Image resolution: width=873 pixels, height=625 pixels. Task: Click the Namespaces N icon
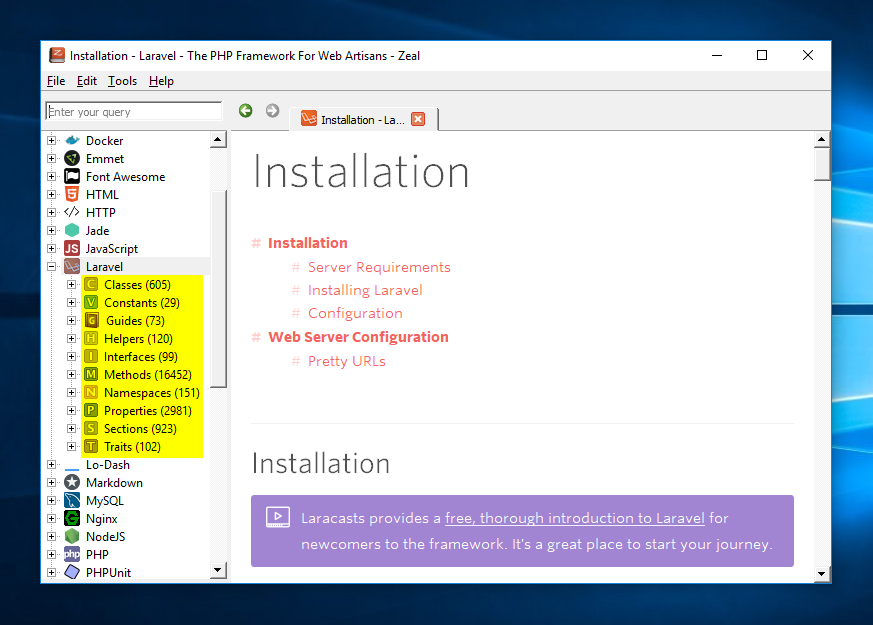pos(91,392)
